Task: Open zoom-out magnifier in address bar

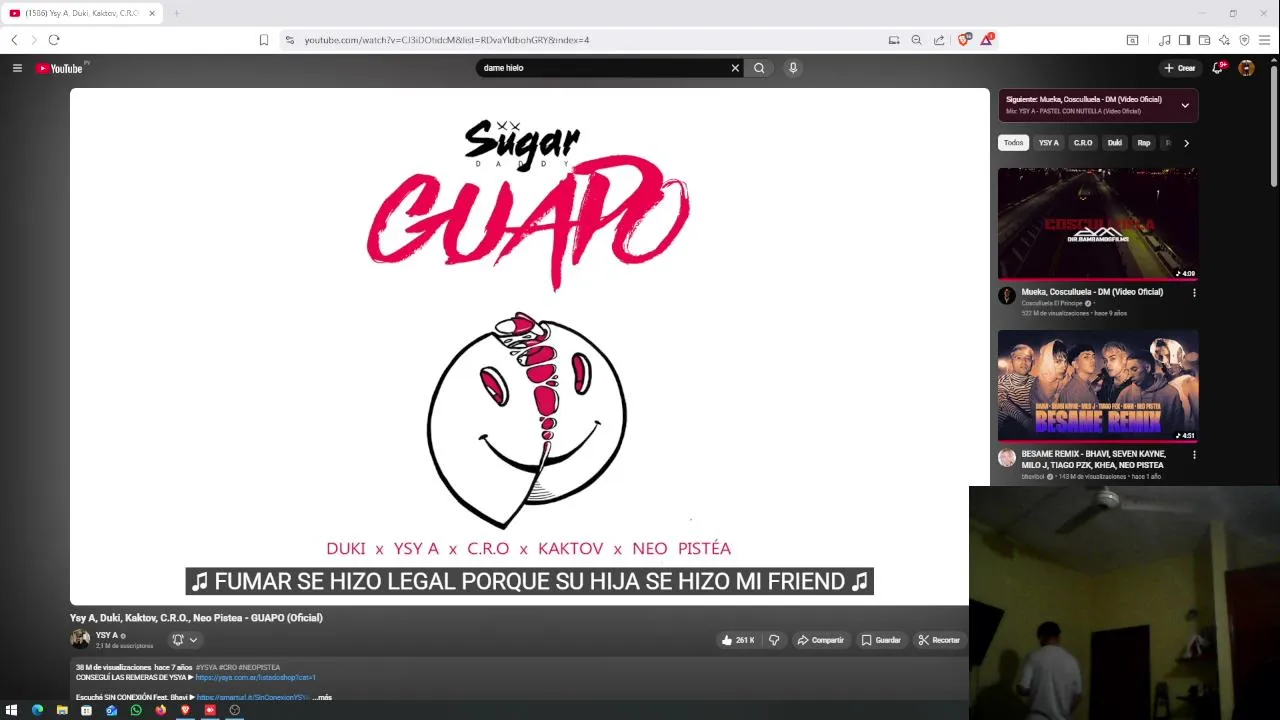Action: point(916,40)
